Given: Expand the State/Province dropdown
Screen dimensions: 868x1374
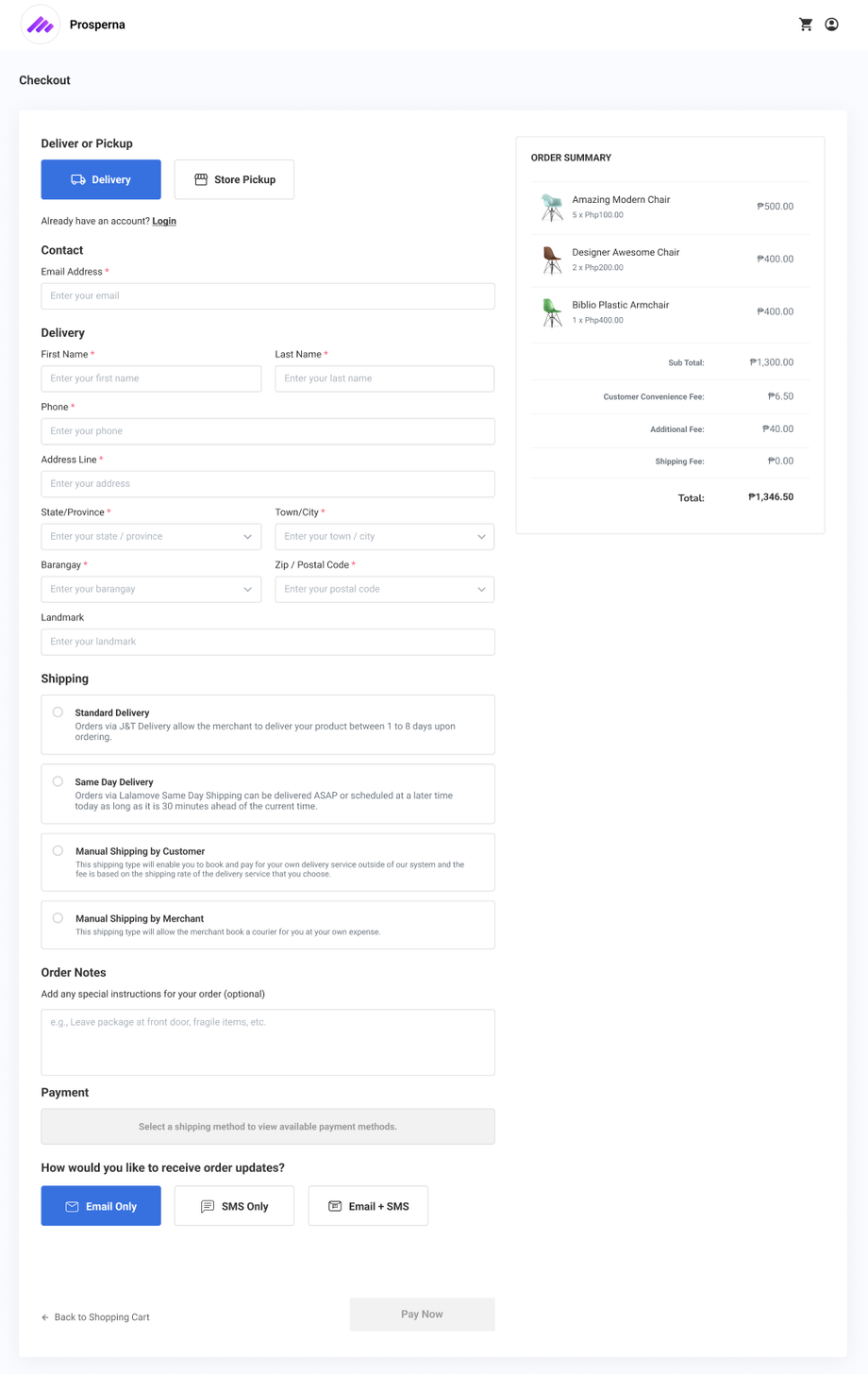Looking at the screenshot, I should click(151, 537).
